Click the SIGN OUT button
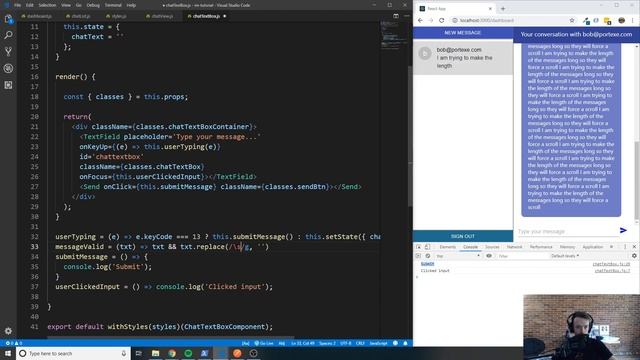This screenshot has height=360, width=640. (463, 236)
